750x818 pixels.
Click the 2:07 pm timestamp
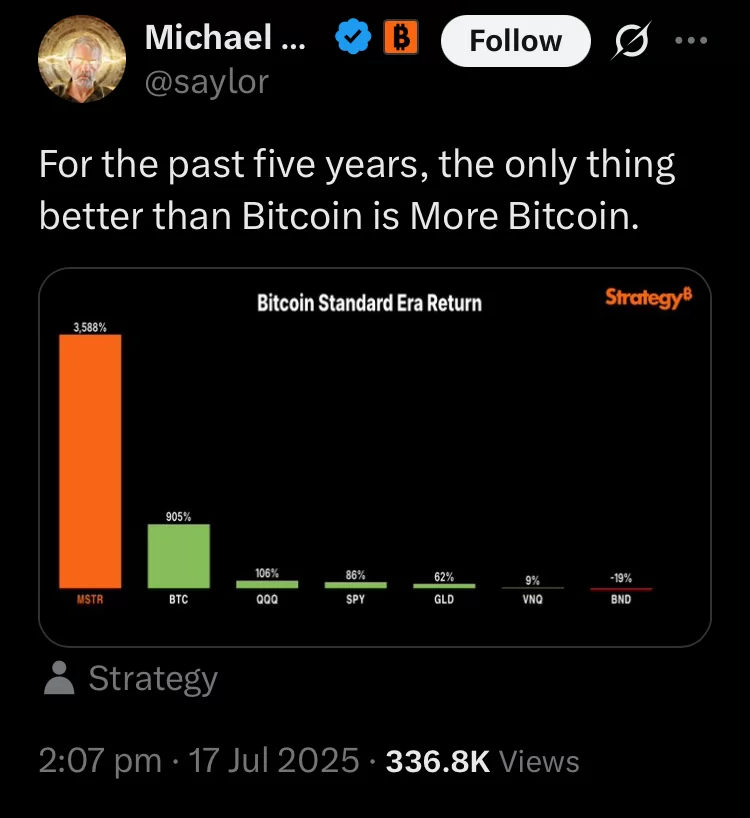point(100,761)
